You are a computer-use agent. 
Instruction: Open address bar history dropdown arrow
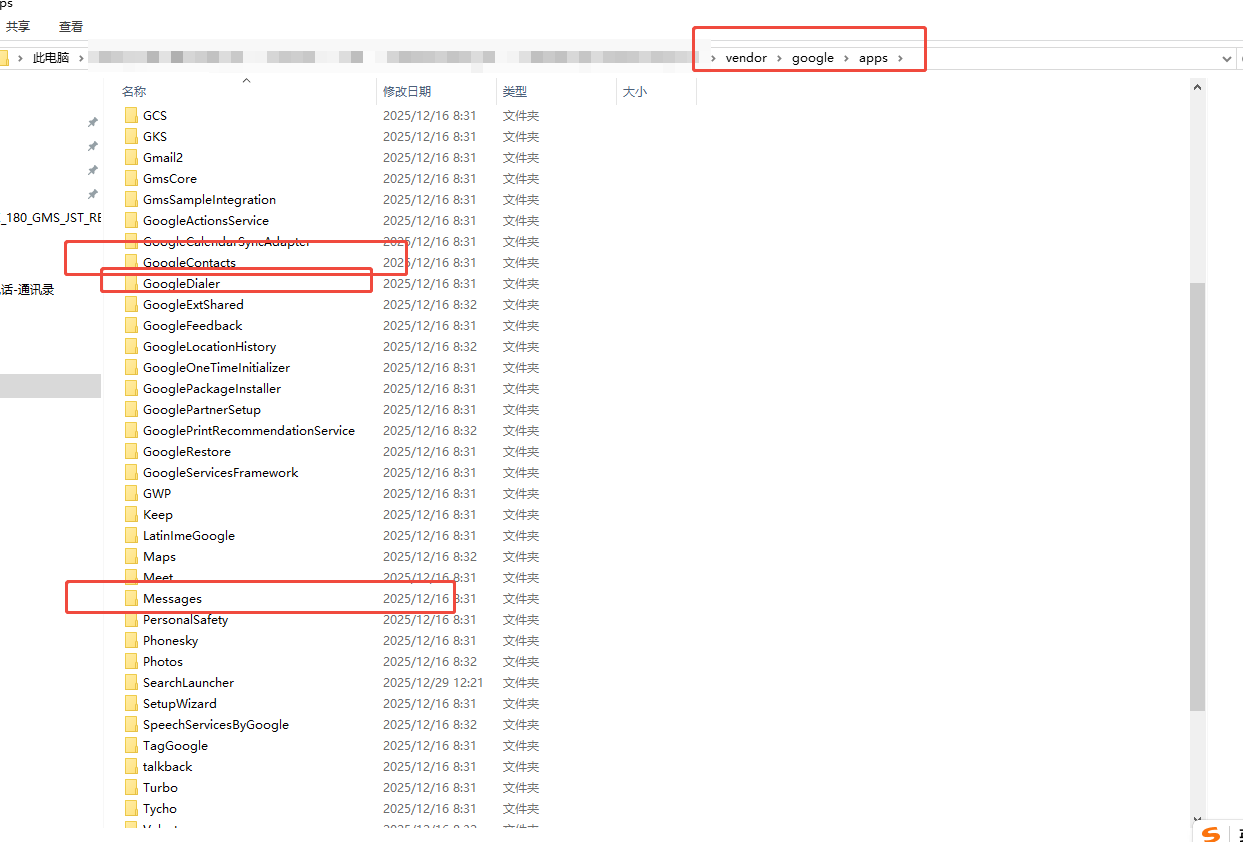[x=1228, y=59]
